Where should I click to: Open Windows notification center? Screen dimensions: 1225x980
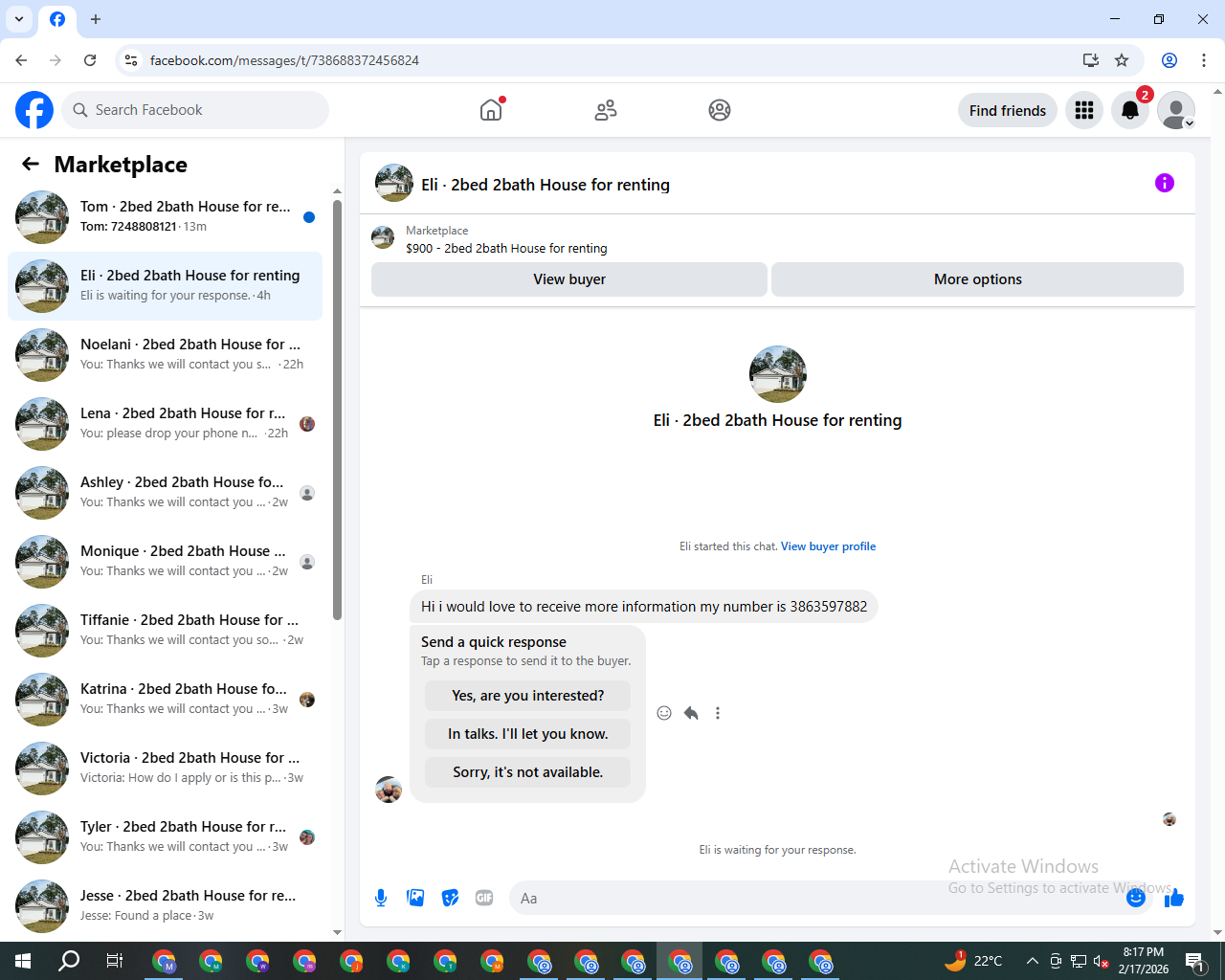[1195, 961]
